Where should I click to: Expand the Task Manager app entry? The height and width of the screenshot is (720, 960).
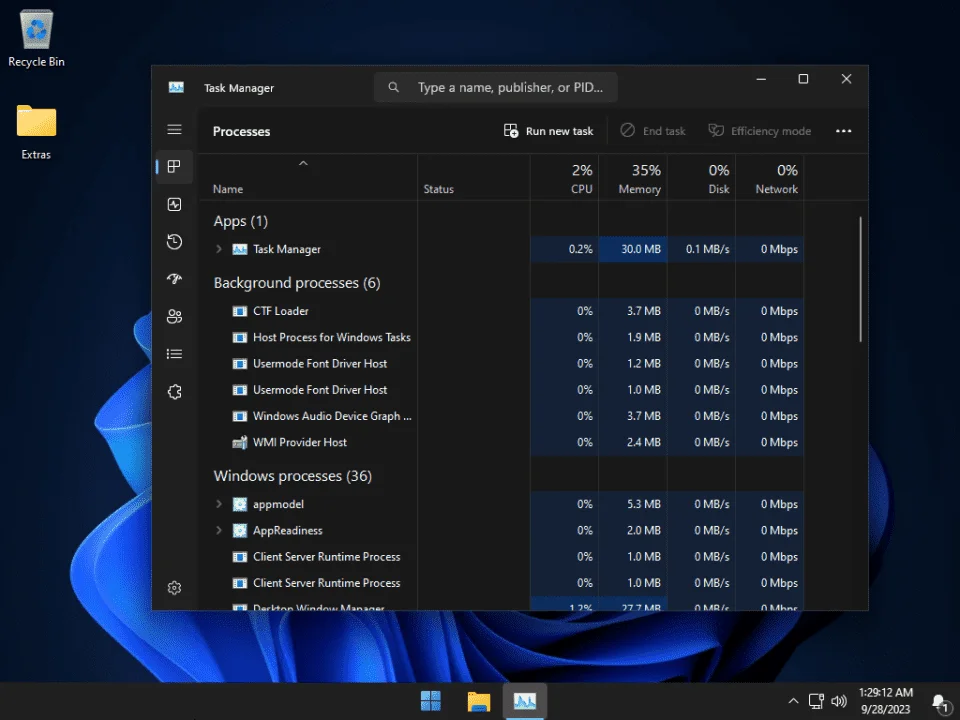tap(219, 249)
